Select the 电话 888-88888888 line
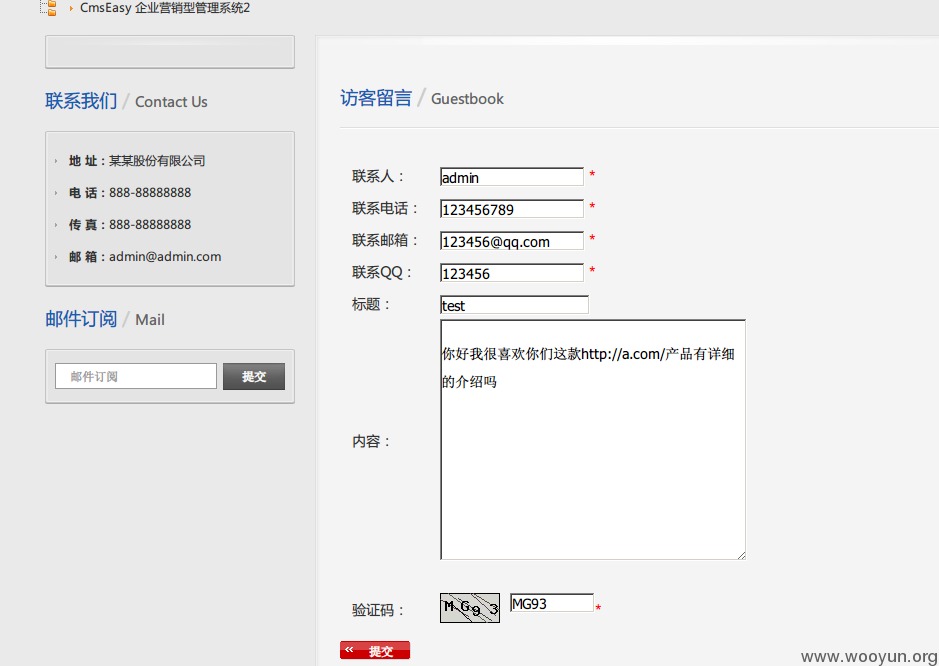 click(130, 193)
